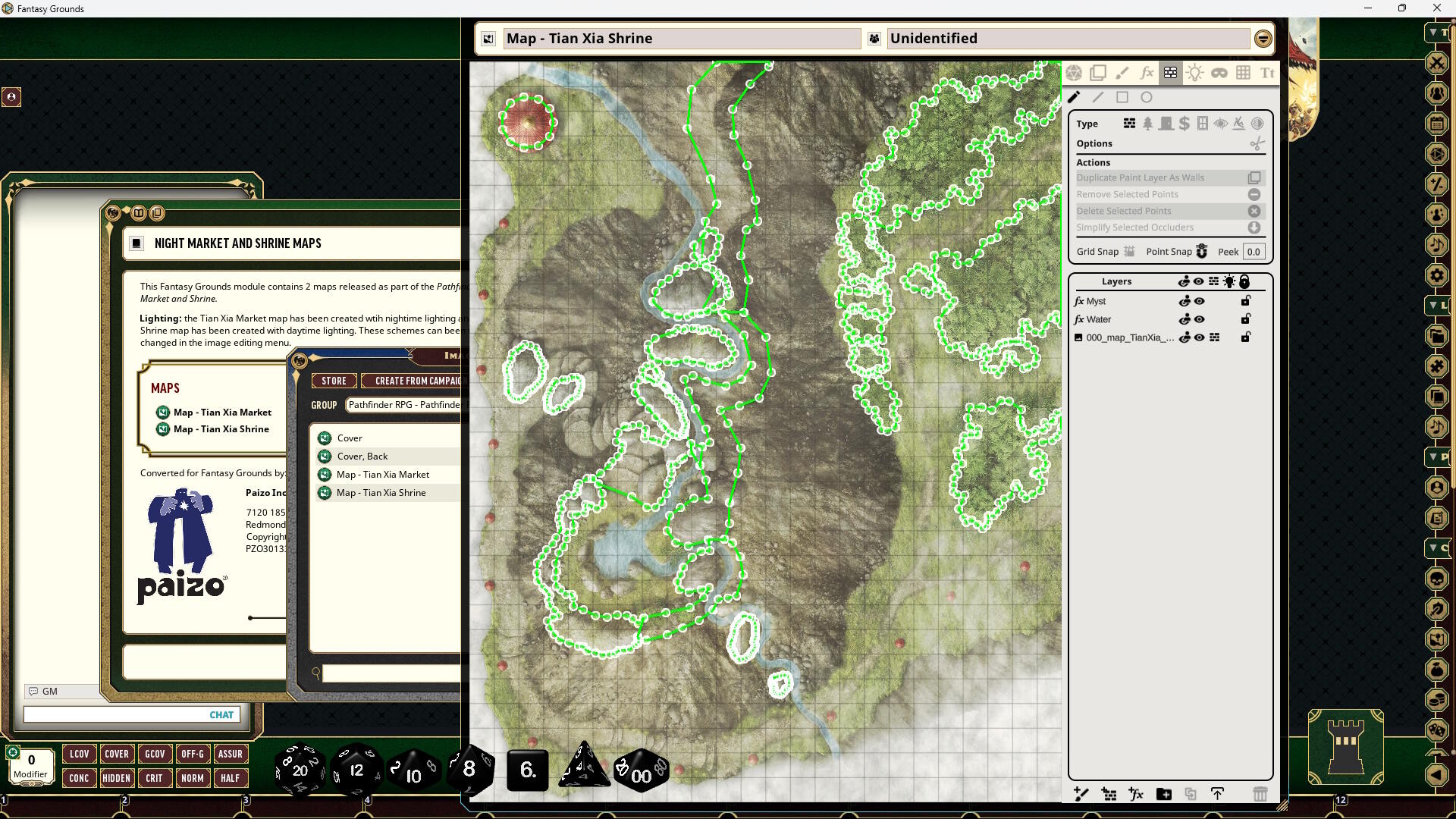Click the delete layer trash icon
The width and height of the screenshot is (1456, 819).
tap(1260, 794)
